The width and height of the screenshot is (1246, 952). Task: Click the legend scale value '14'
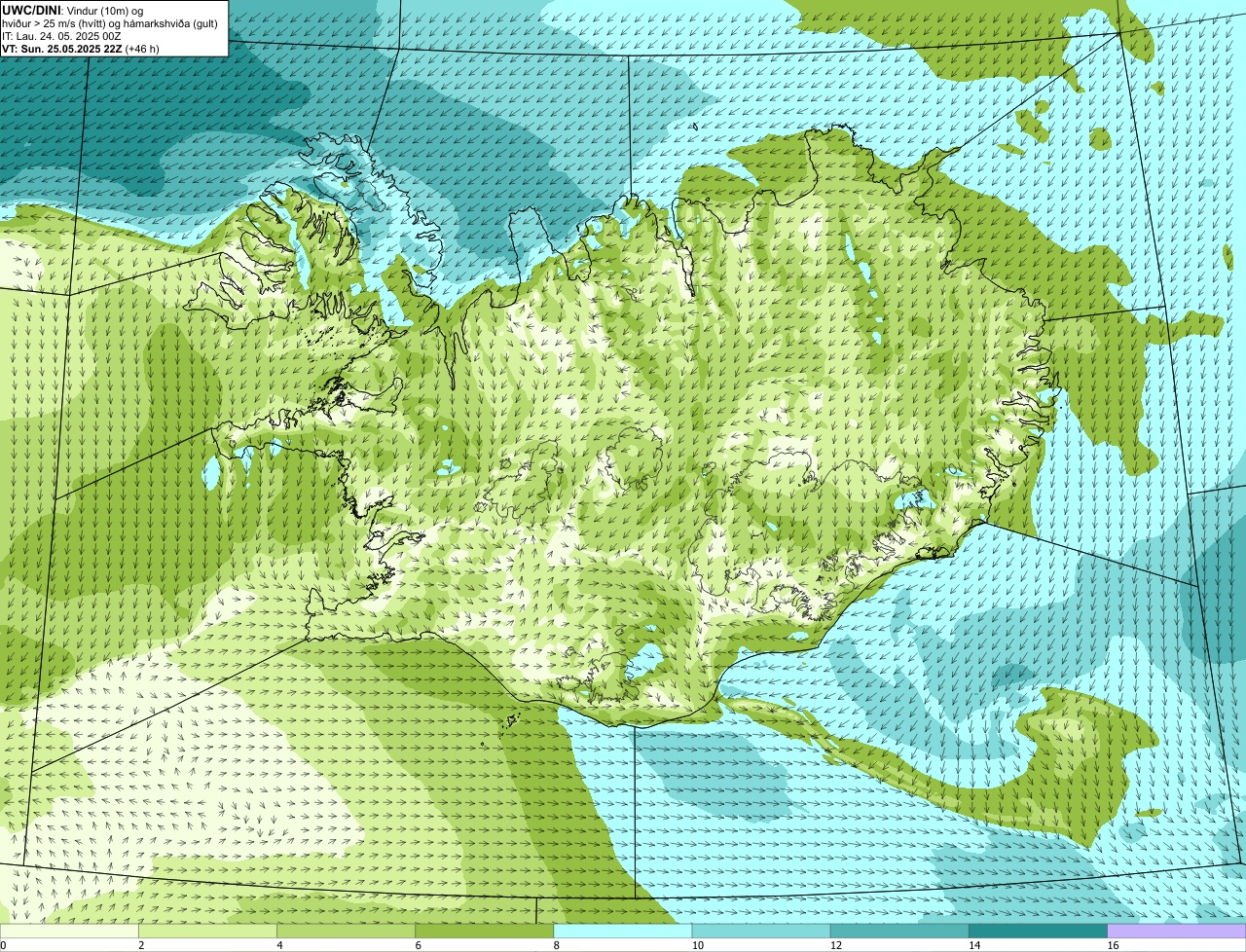click(973, 945)
